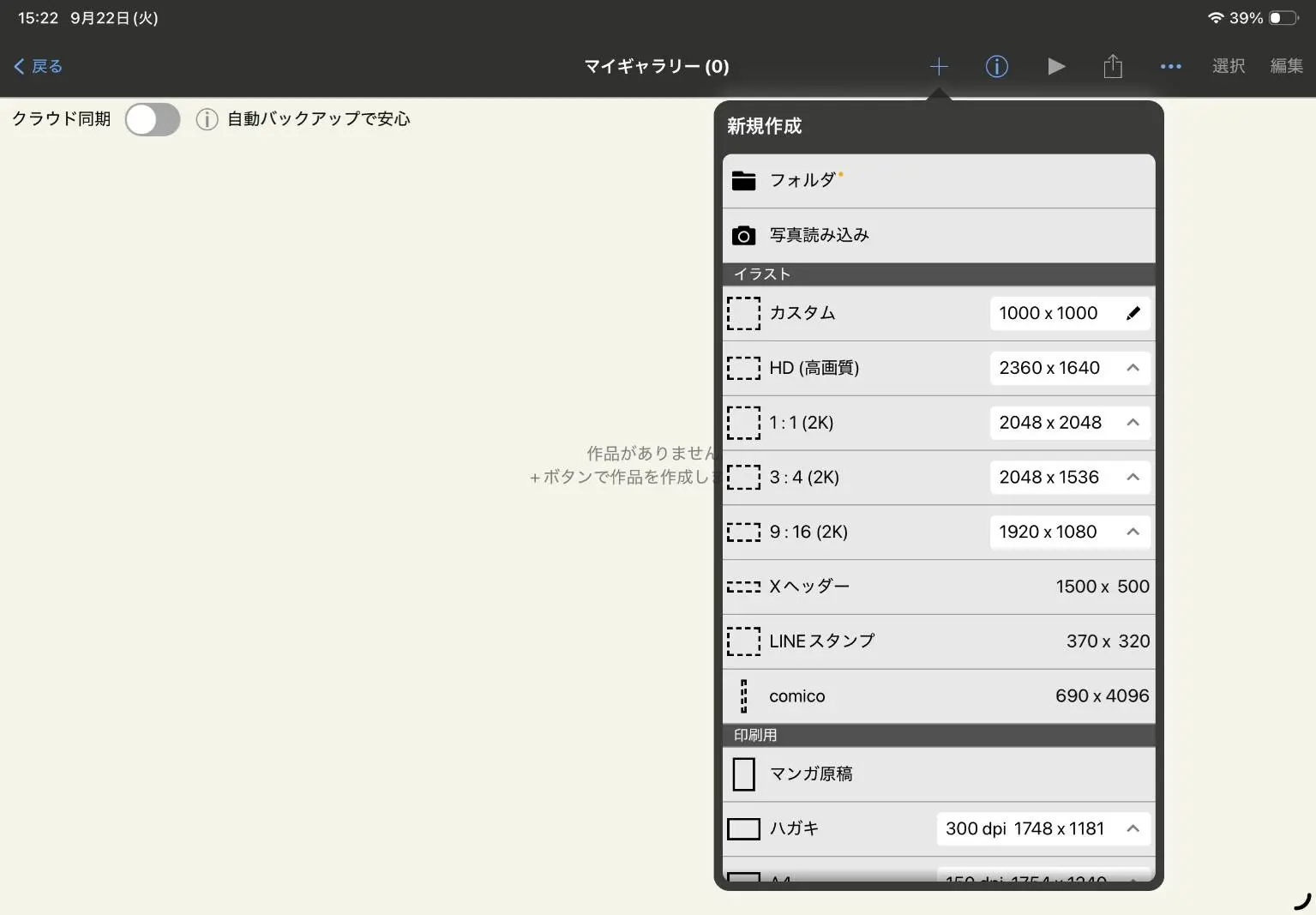Select 写真読み込み camera option

(939, 235)
